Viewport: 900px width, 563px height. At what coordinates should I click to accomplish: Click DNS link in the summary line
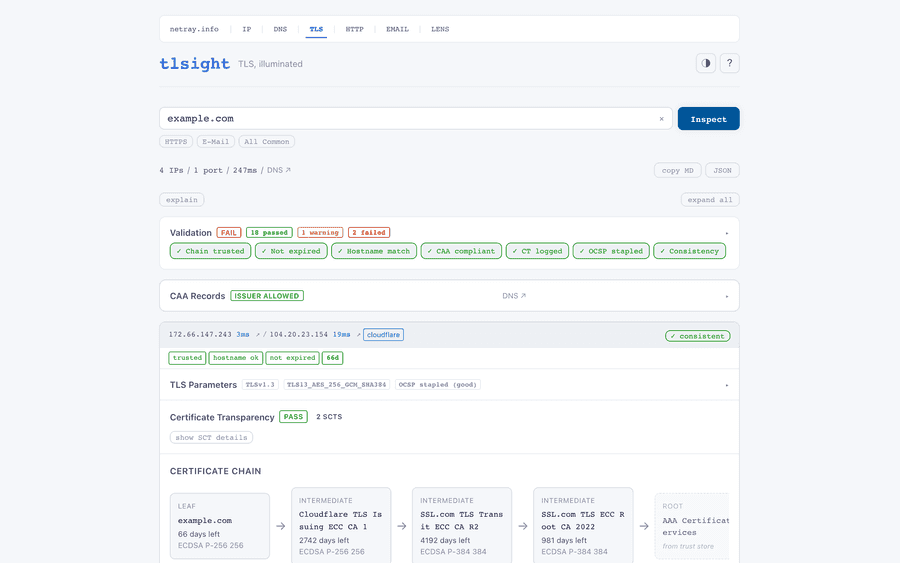[x=278, y=170]
